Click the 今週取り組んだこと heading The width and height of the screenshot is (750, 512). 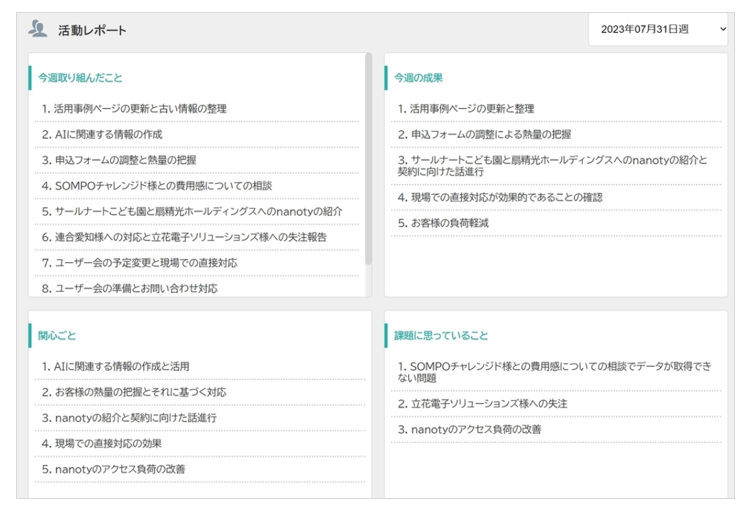click(x=80, y=78)
